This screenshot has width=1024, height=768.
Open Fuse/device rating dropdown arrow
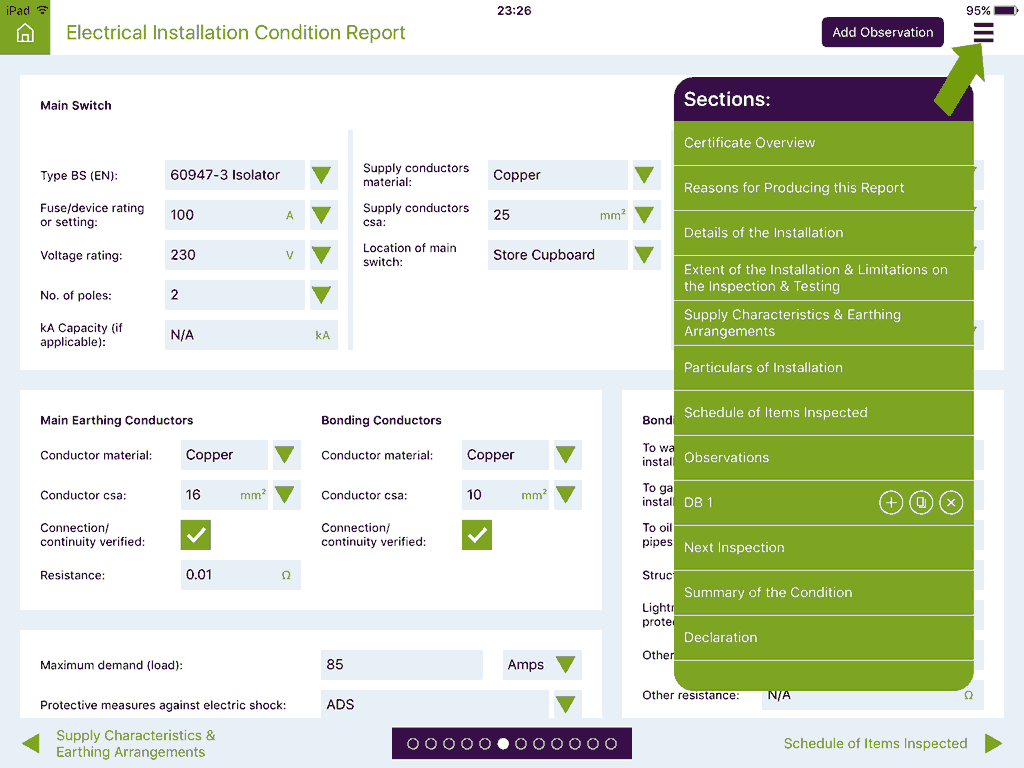click(321, 215)
